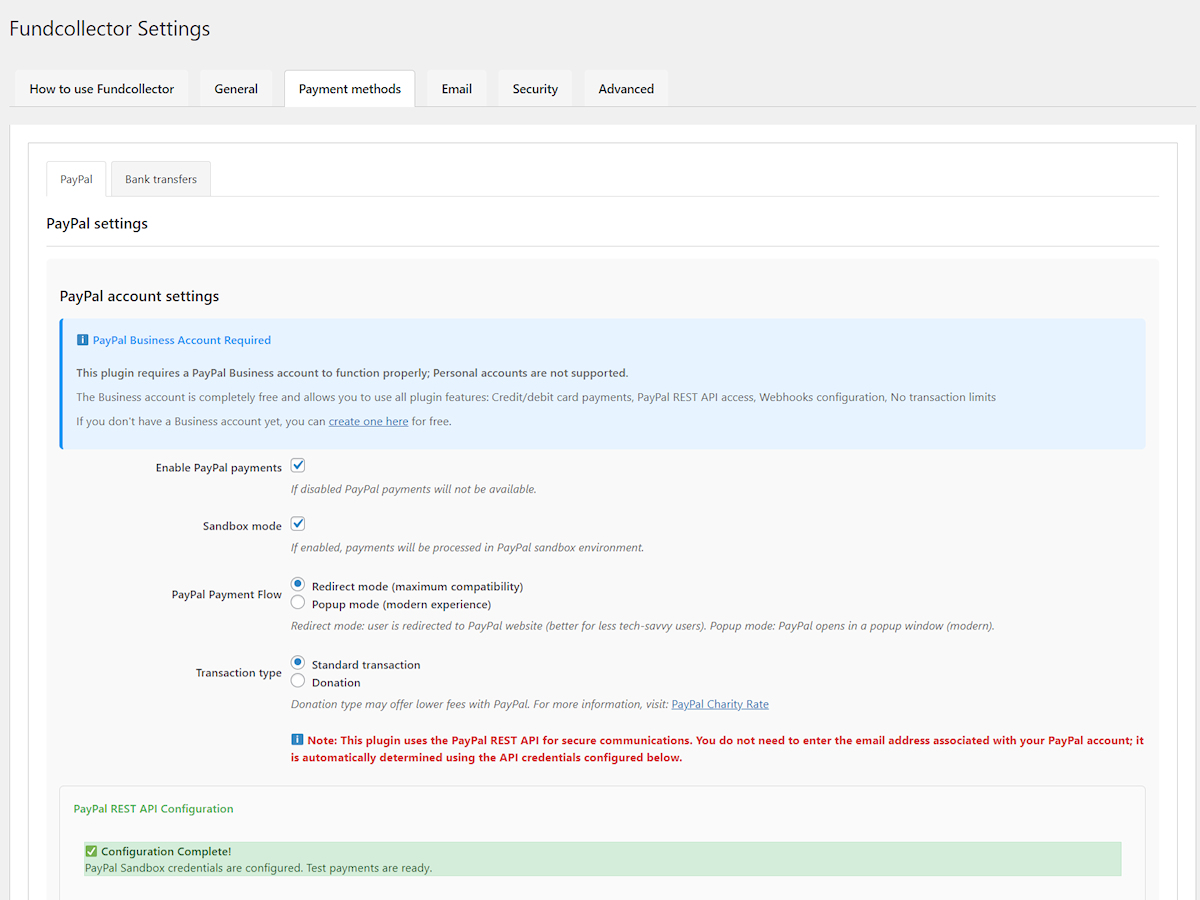Choose the Popup mode (modern experience) option
1200x900 pixels.
click(298, 603)
